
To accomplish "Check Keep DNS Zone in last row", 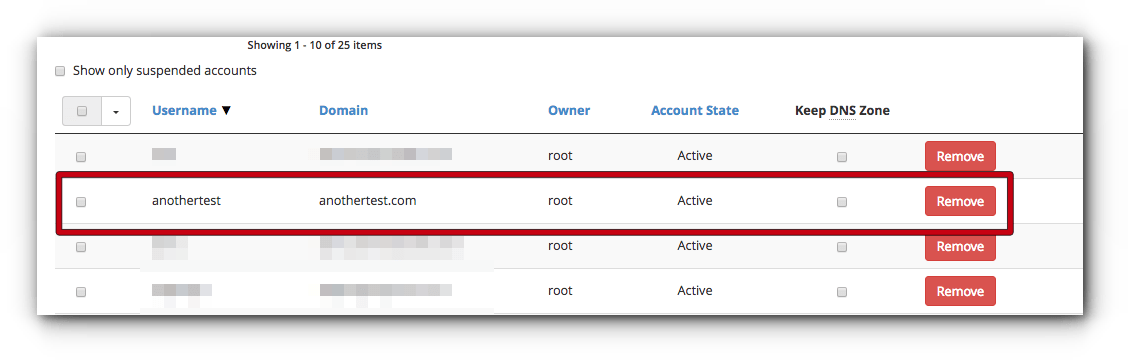I will point(842,292).
